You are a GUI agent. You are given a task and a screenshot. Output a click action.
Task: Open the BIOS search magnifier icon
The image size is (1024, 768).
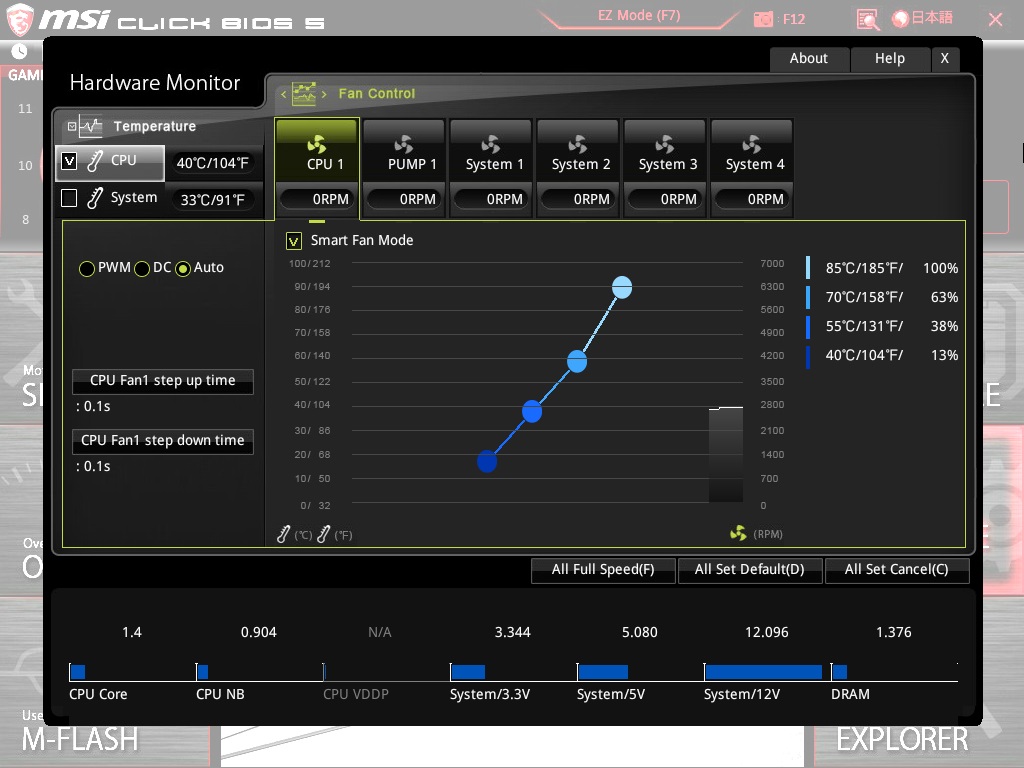[x=868, y=20]
